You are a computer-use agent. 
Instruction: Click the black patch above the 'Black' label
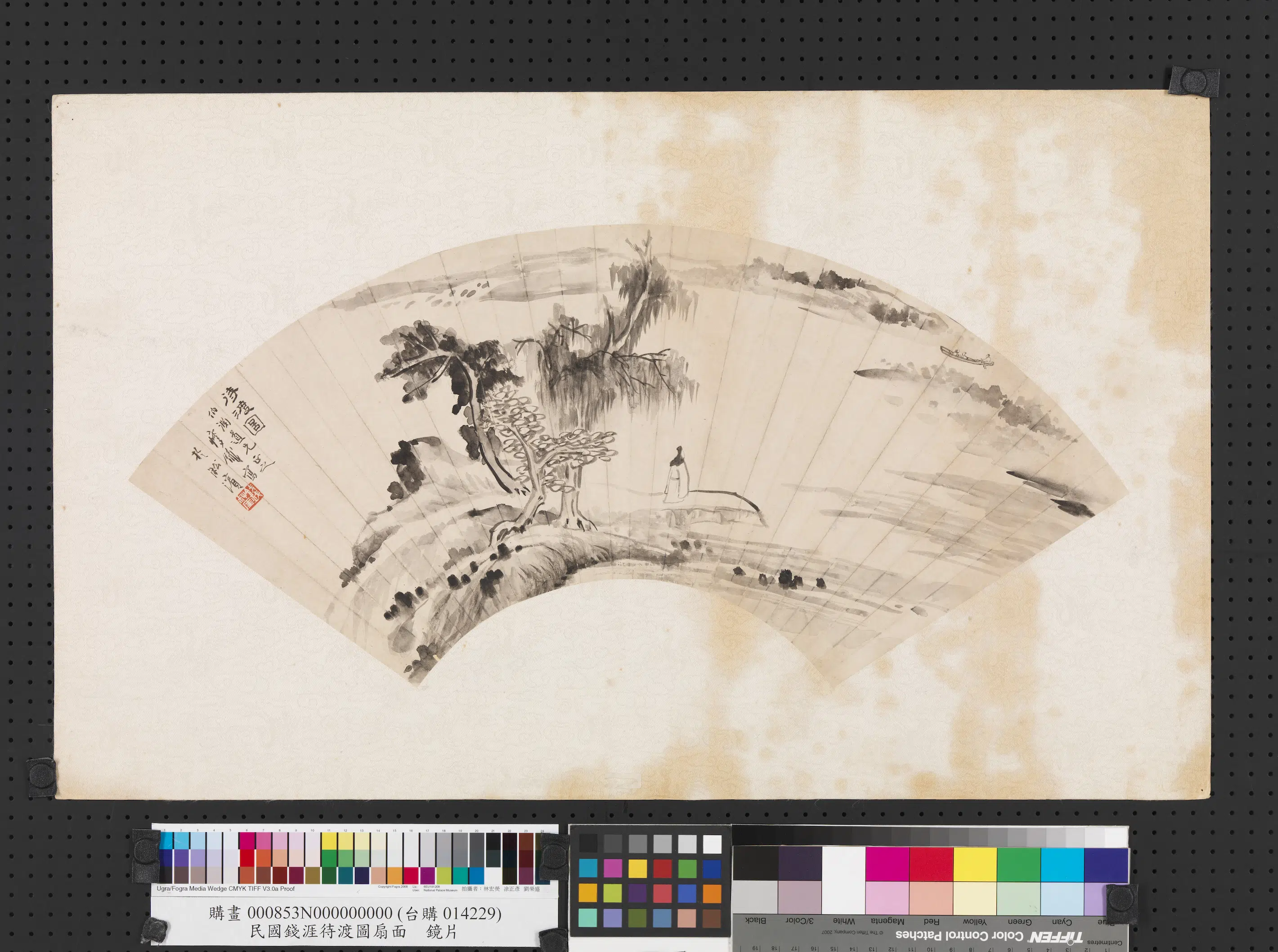pyautogui.click(x=755, y=862)
